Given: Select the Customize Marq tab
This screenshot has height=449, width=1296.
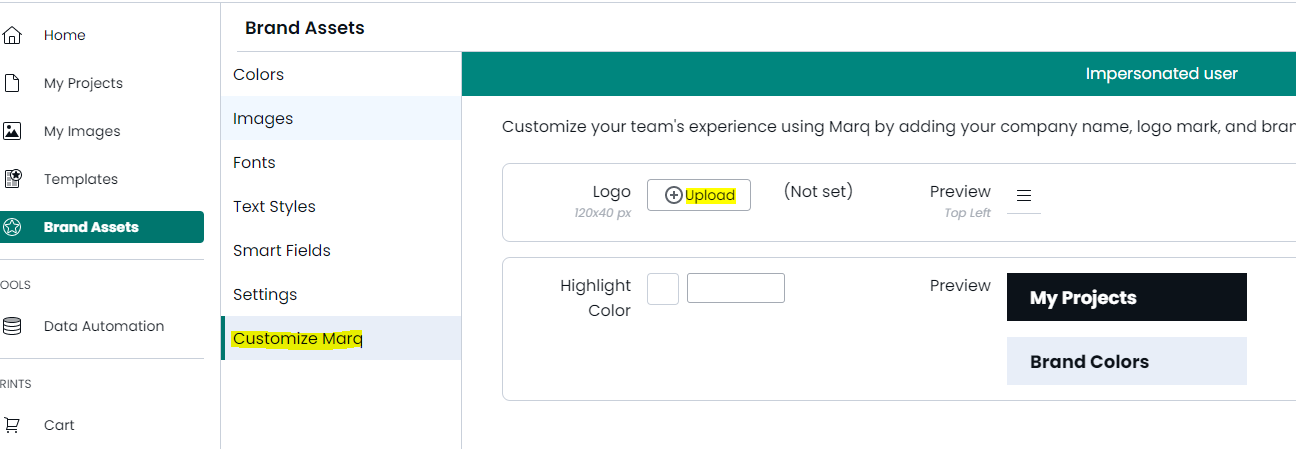Looking at the screenshot, I should click(x=298, y=339).
